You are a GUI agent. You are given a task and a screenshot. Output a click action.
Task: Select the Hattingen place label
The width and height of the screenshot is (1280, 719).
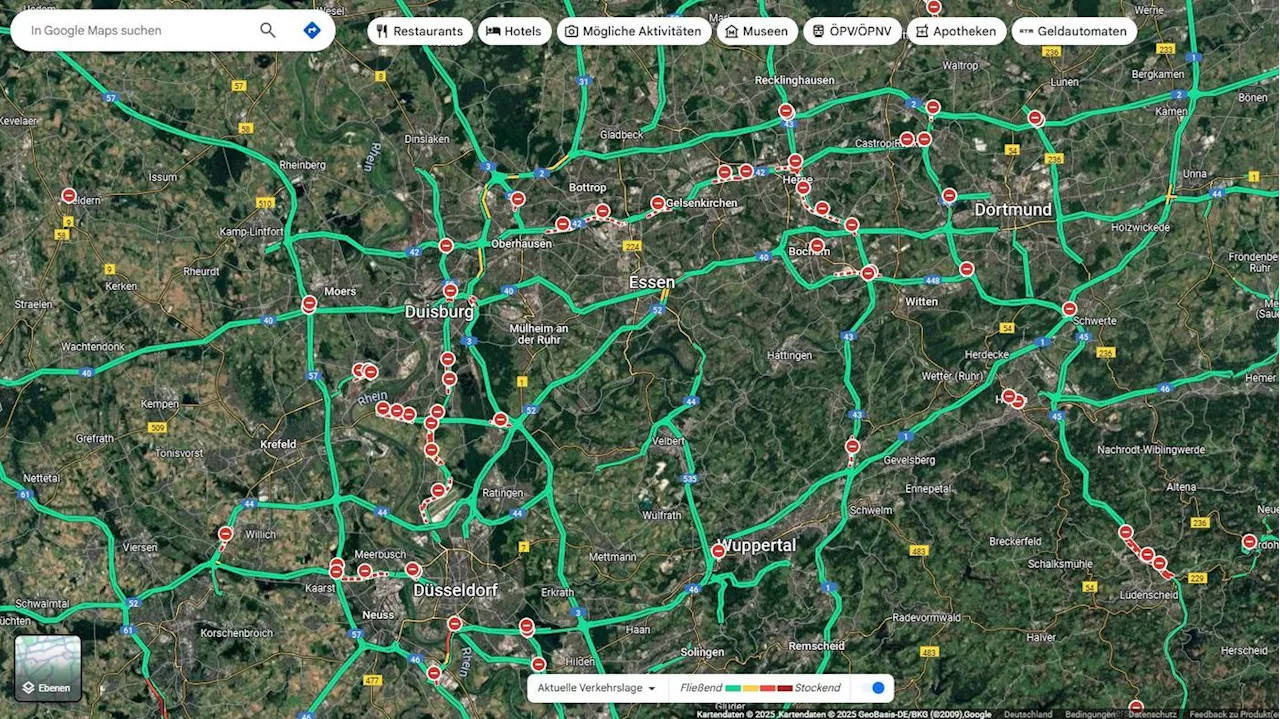pyautogui.click(x=790, y=356)
